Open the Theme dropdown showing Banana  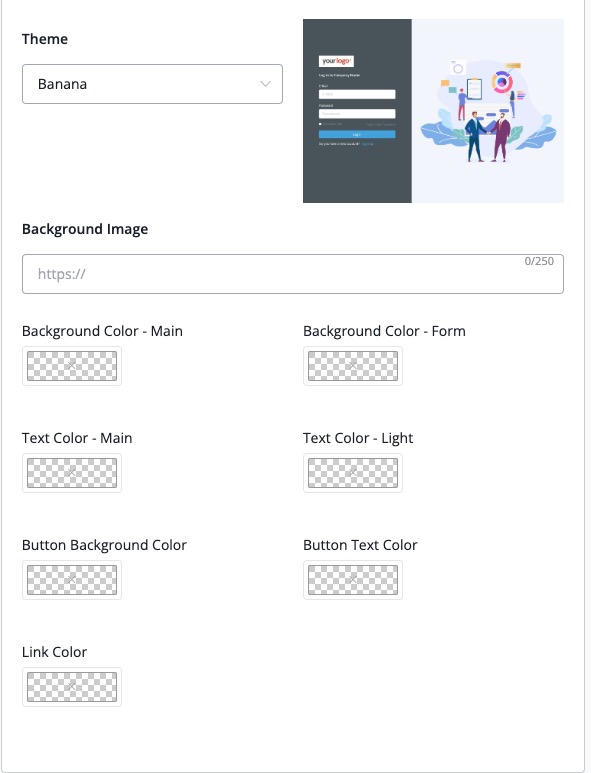pyautogui.click(x=152, y=84)
